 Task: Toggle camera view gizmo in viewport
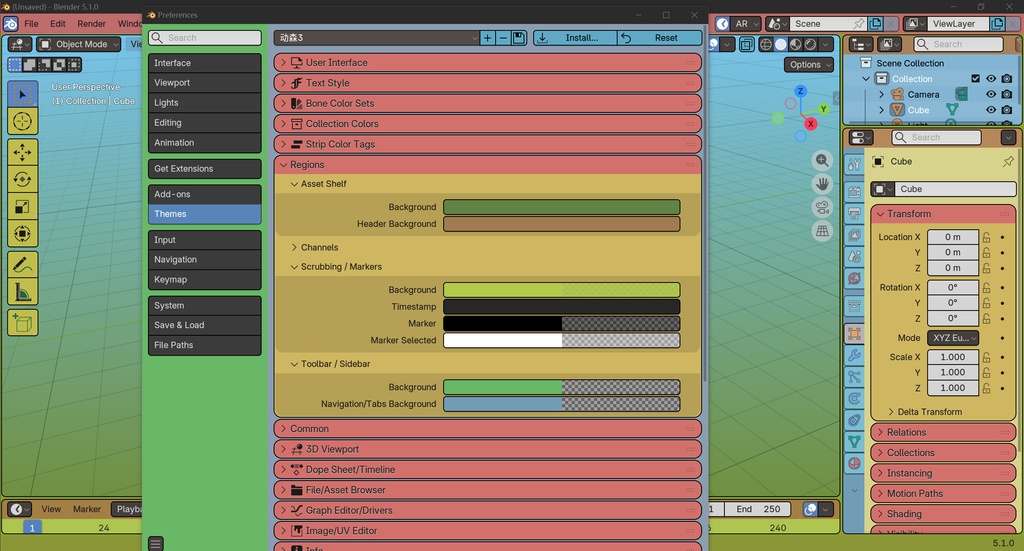(822, 208)
